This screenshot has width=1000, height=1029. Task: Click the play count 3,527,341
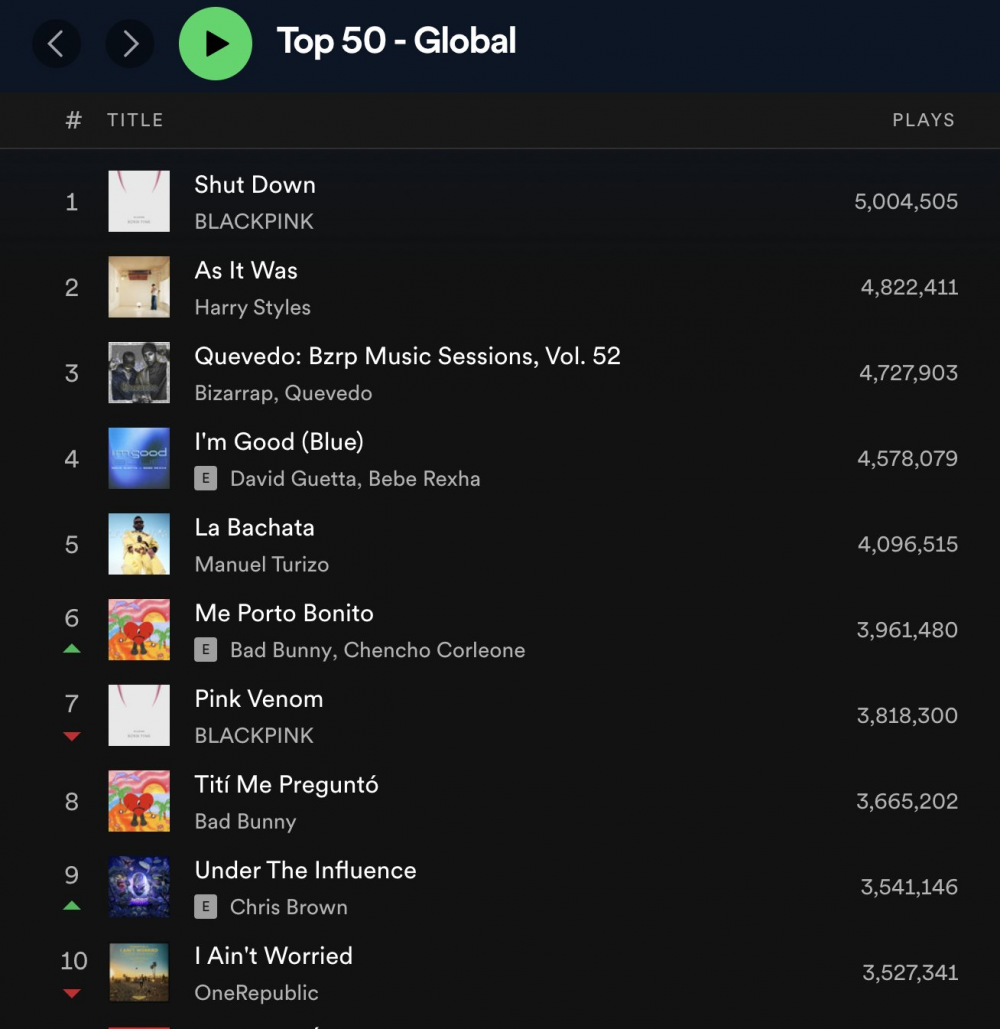pos(910,973)
